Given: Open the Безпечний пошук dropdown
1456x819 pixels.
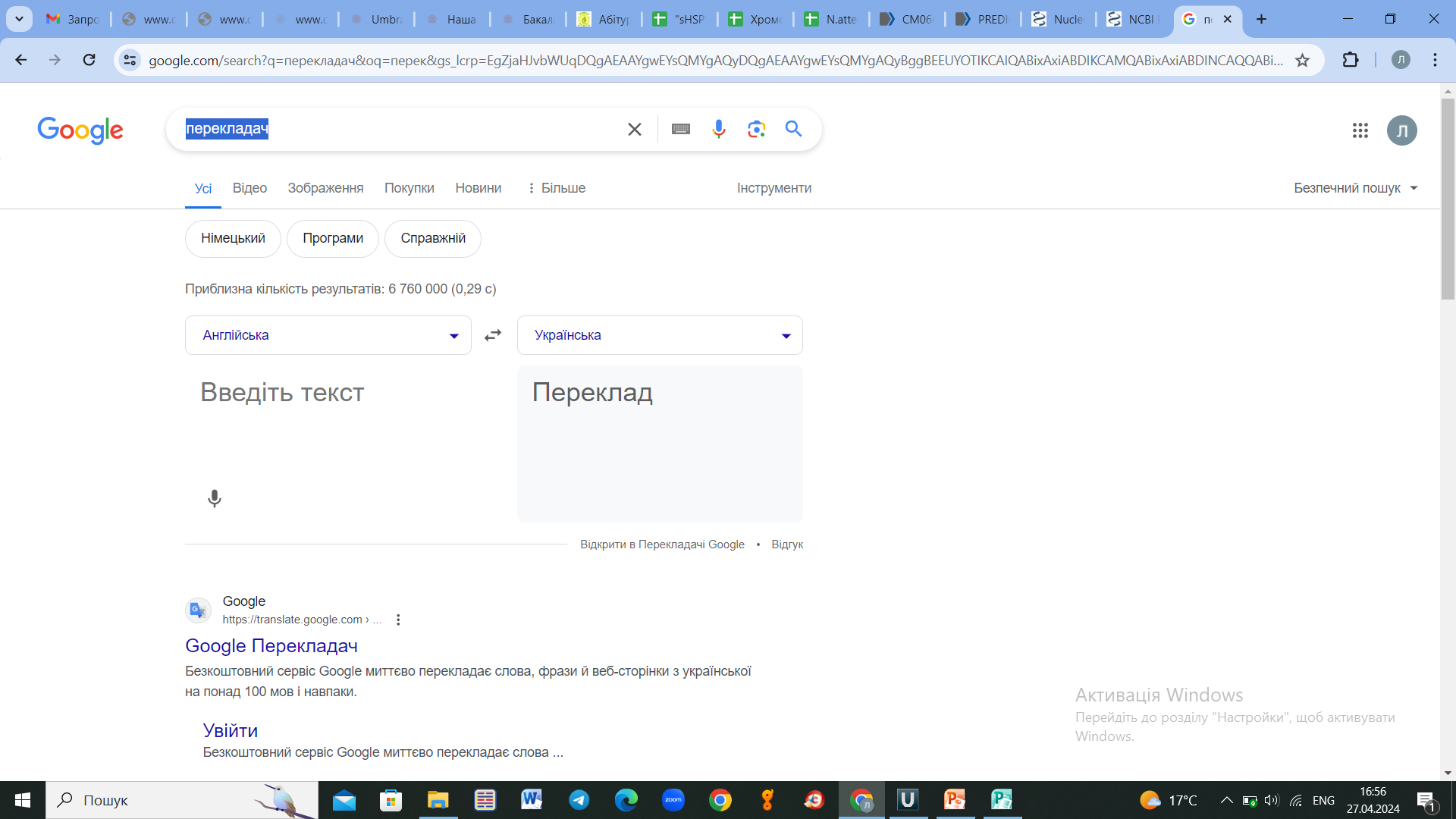Looking at the screenshot, I should [1356, 188].
